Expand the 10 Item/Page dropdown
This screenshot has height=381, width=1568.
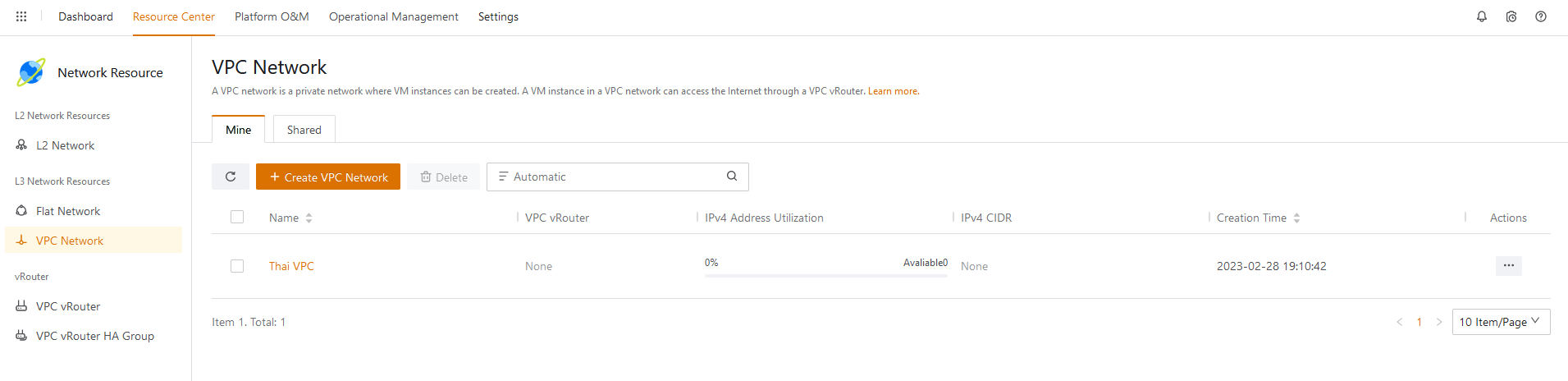click(x=1500, y=322)
